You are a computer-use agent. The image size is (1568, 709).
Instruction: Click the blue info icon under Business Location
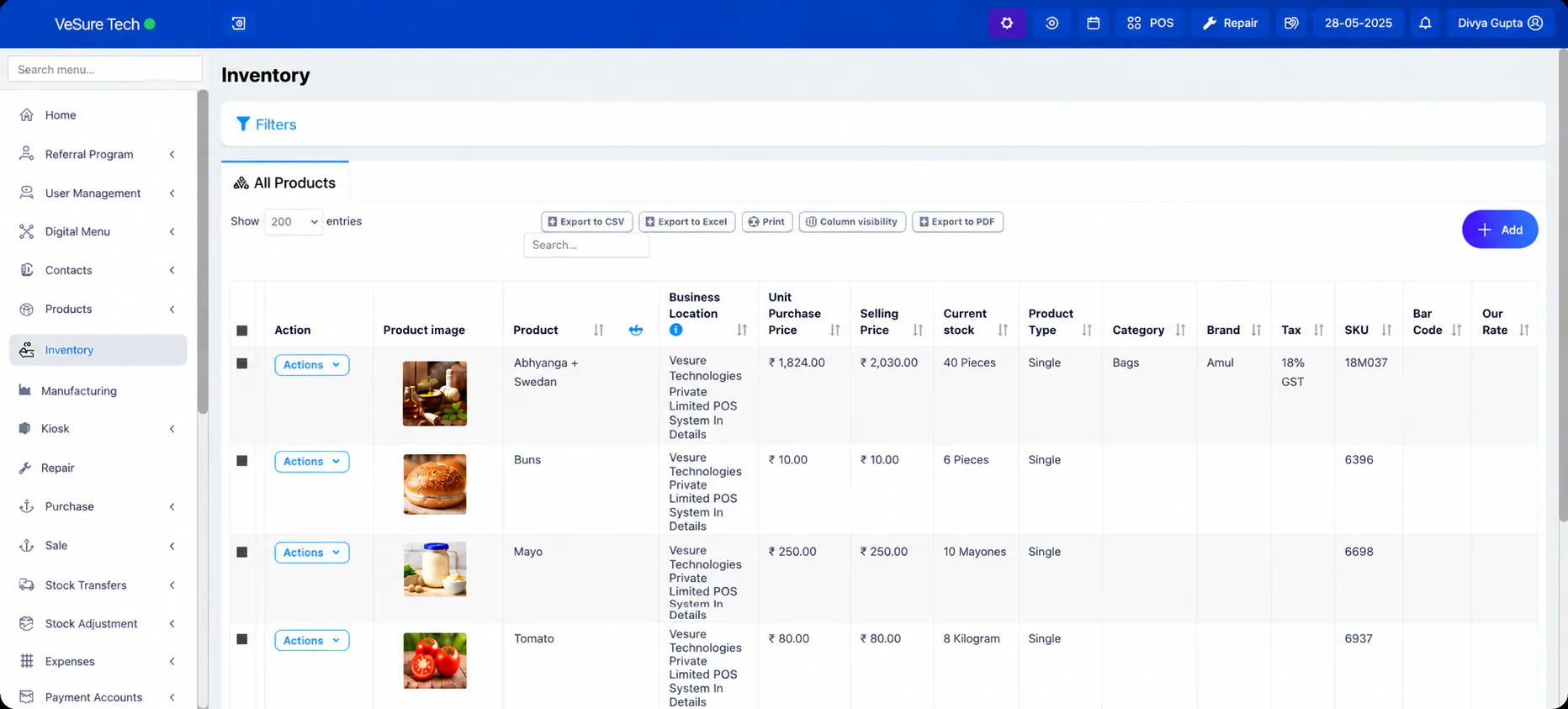click(675, 330)
